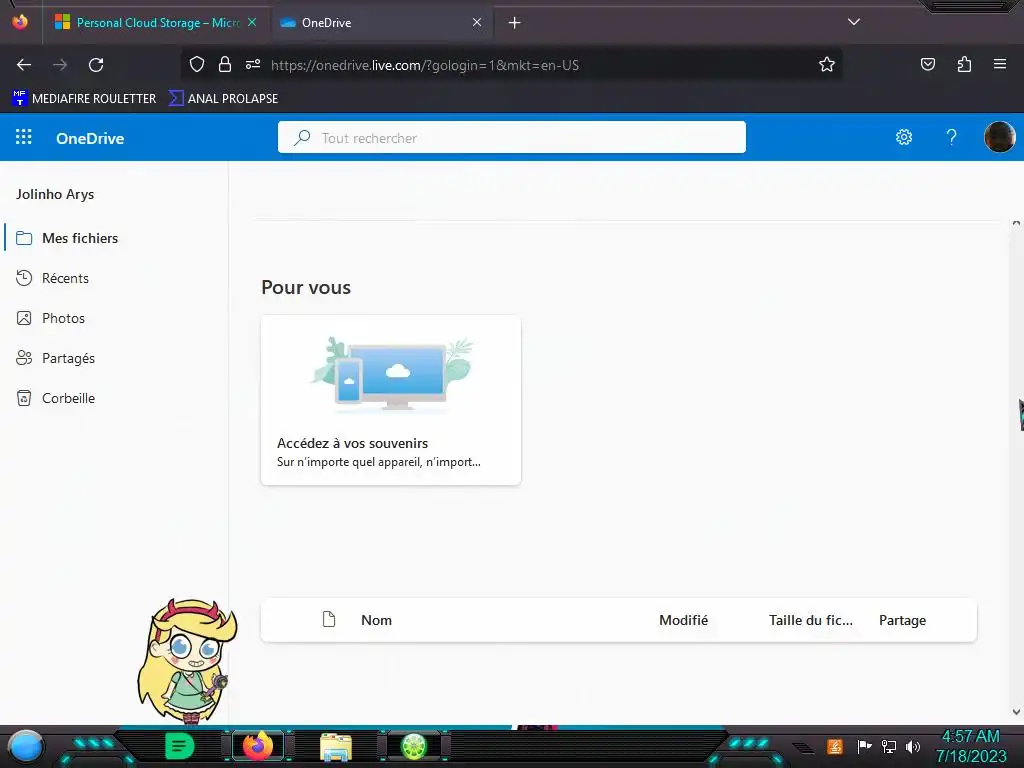Image resolution: width=1024 pixels, height=768 pixels.
Task: Go forward one page
Action: tap(60, 65)
